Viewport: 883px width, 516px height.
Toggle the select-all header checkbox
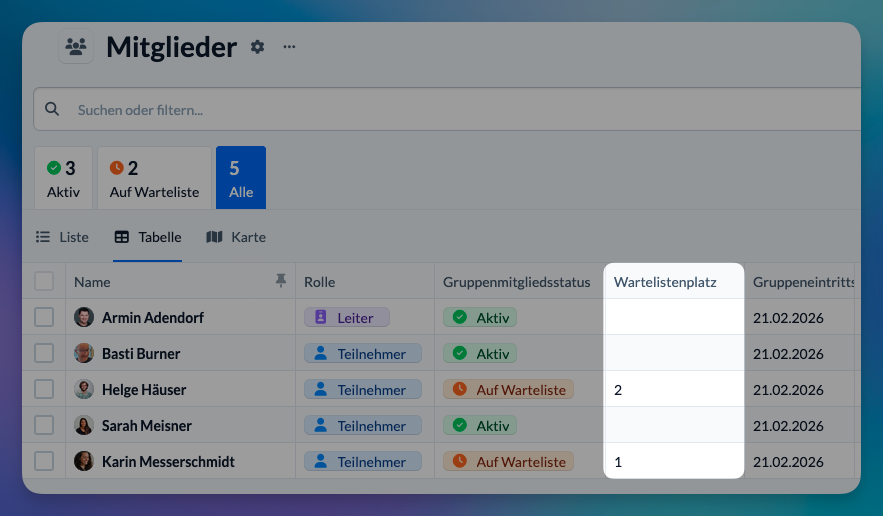44,281
